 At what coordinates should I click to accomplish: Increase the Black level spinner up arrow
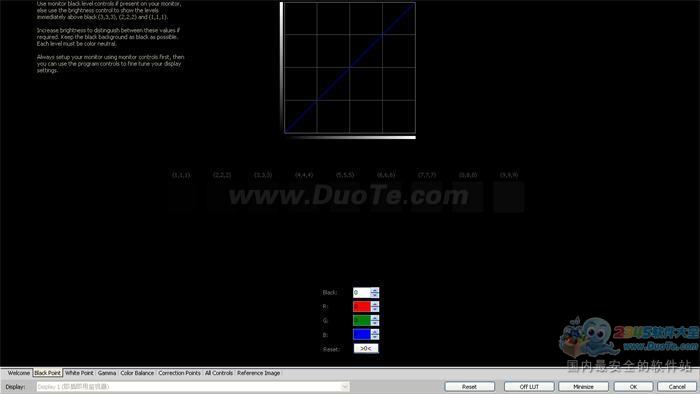[375, 290]
